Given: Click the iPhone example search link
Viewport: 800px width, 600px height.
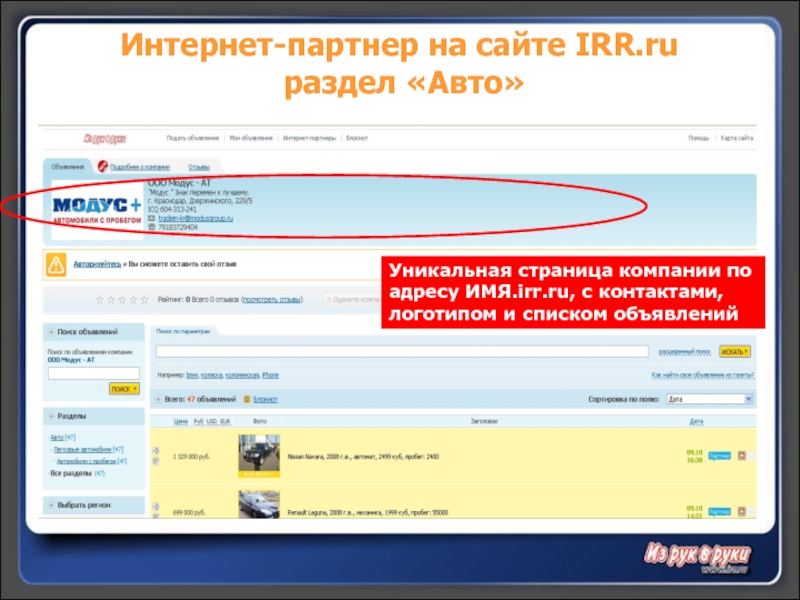Looking at the screenshot, I should click(270, 375).
